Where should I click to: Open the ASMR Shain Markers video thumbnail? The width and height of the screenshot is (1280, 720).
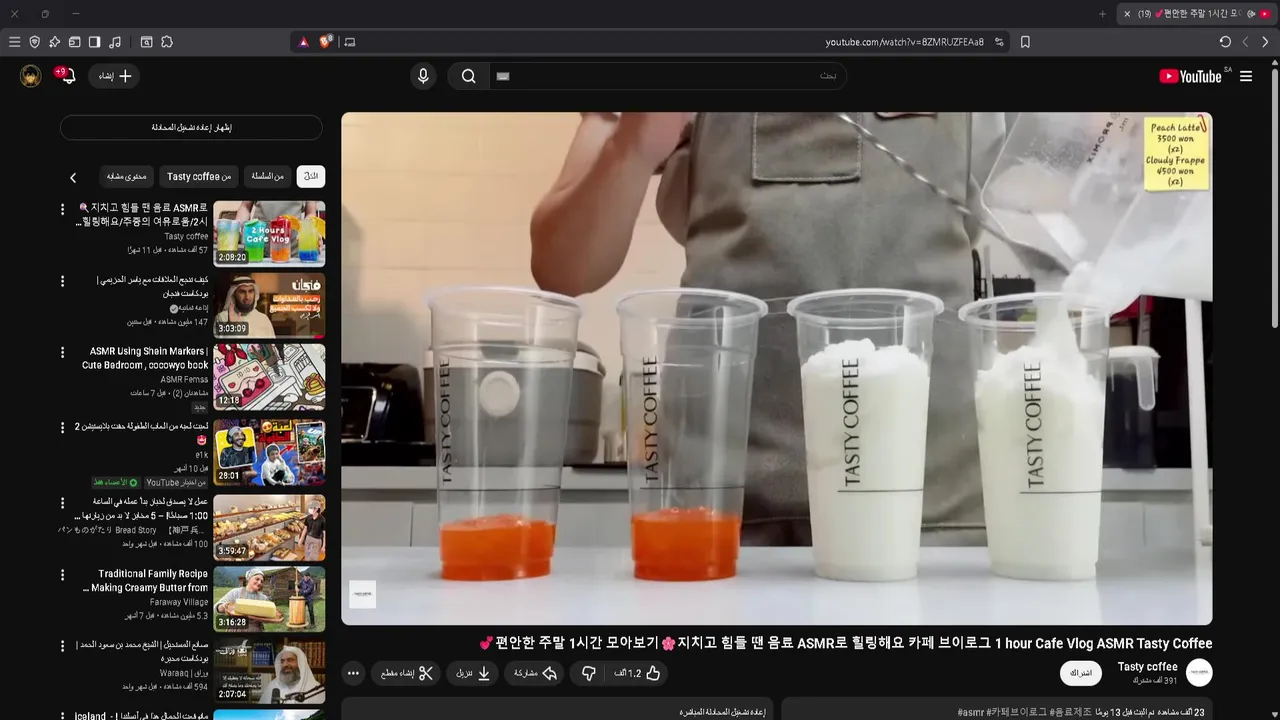pos(269,377)
